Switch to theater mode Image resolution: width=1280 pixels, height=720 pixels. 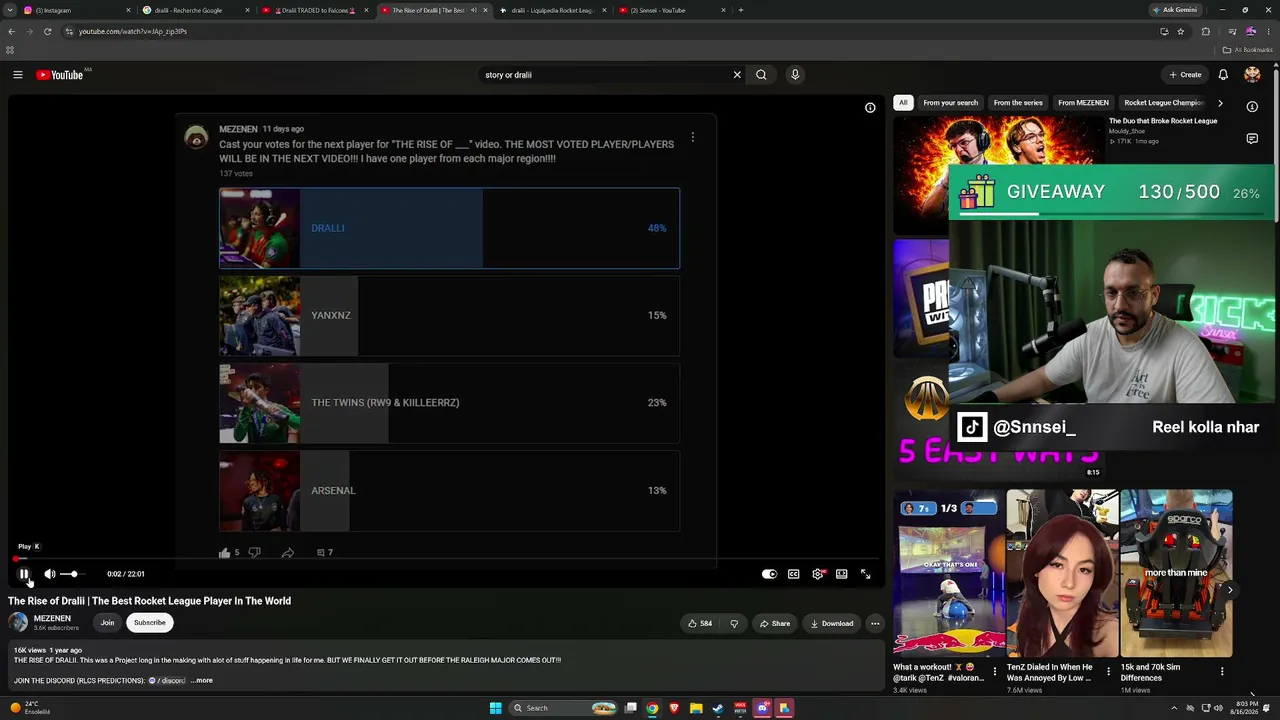coord(842,574)
